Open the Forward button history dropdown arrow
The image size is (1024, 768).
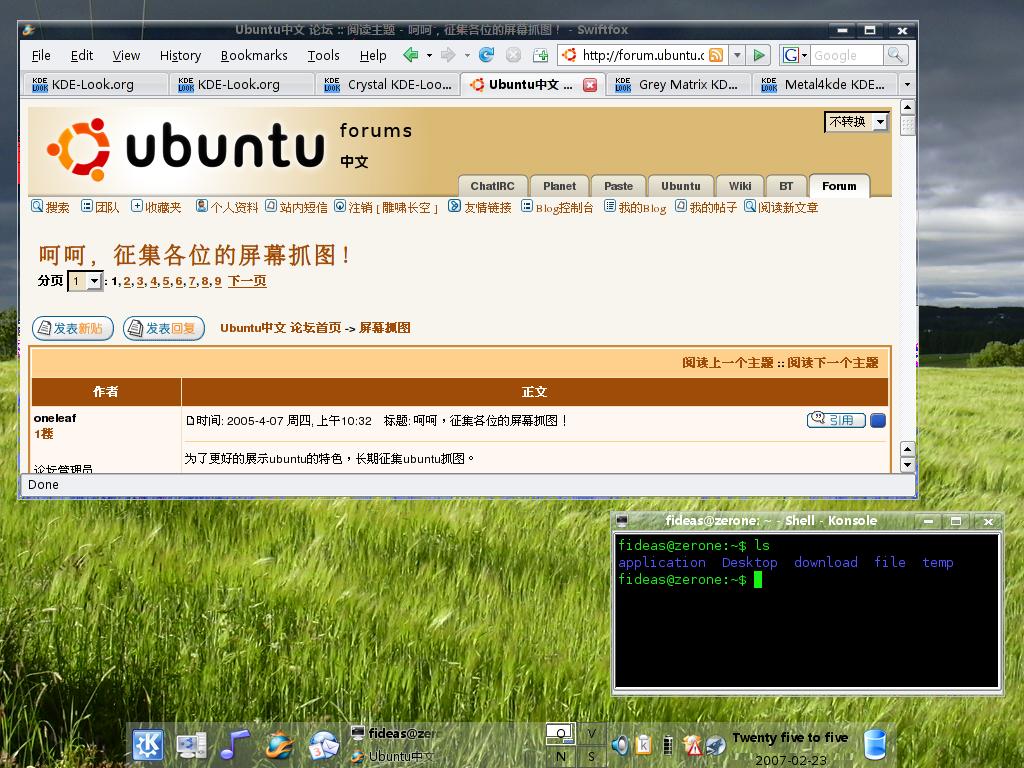click(467, 56)
